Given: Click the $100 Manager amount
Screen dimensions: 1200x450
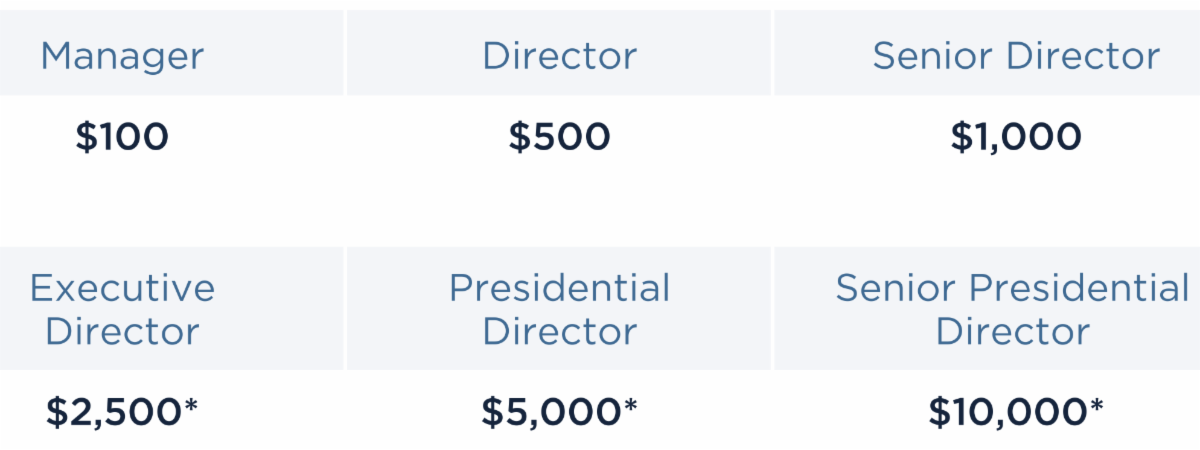Looking at the screenshot, I should 122,137.
